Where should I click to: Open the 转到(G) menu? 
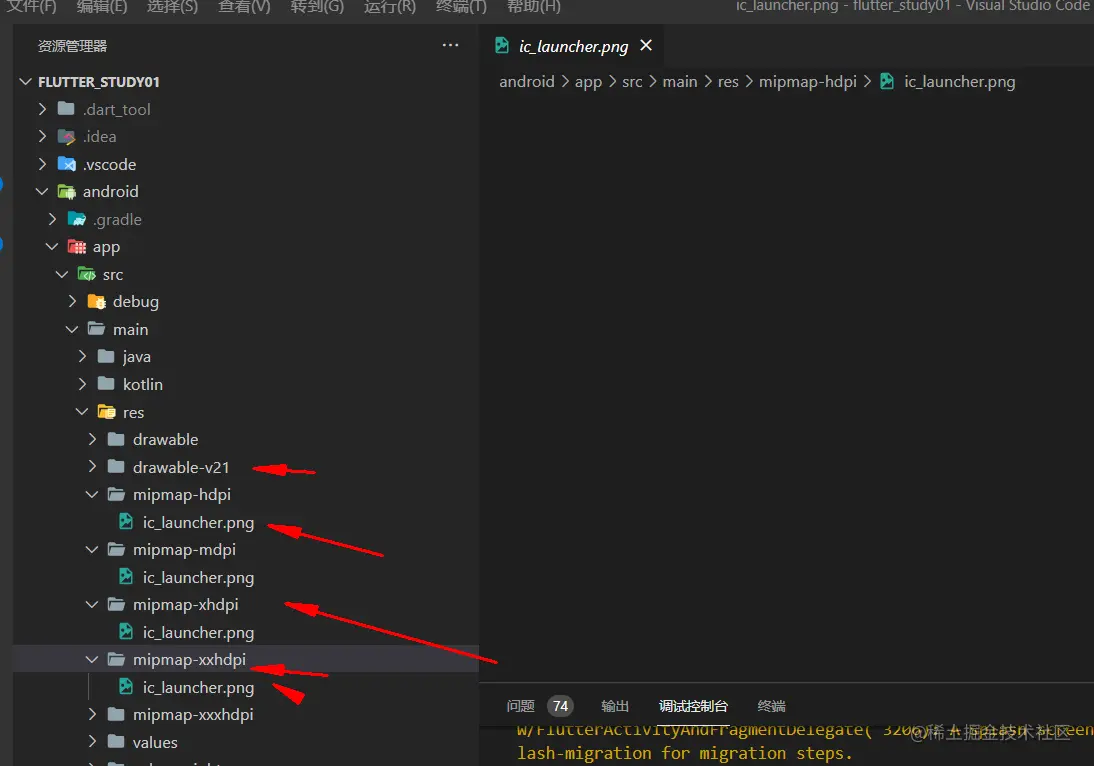click(317, 6)
